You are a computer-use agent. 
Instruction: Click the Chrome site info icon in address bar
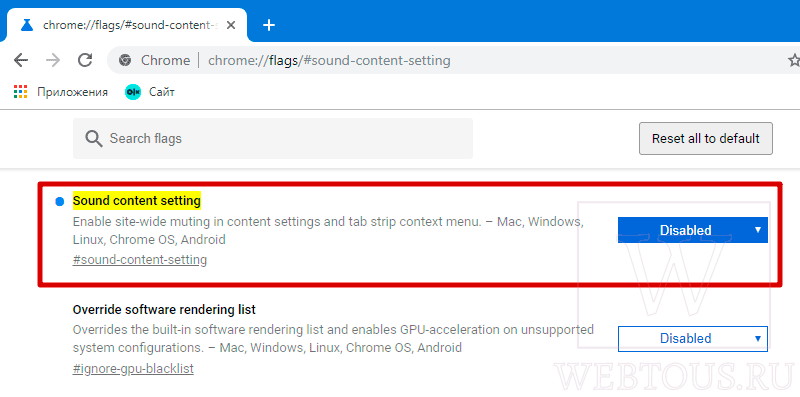124,61
